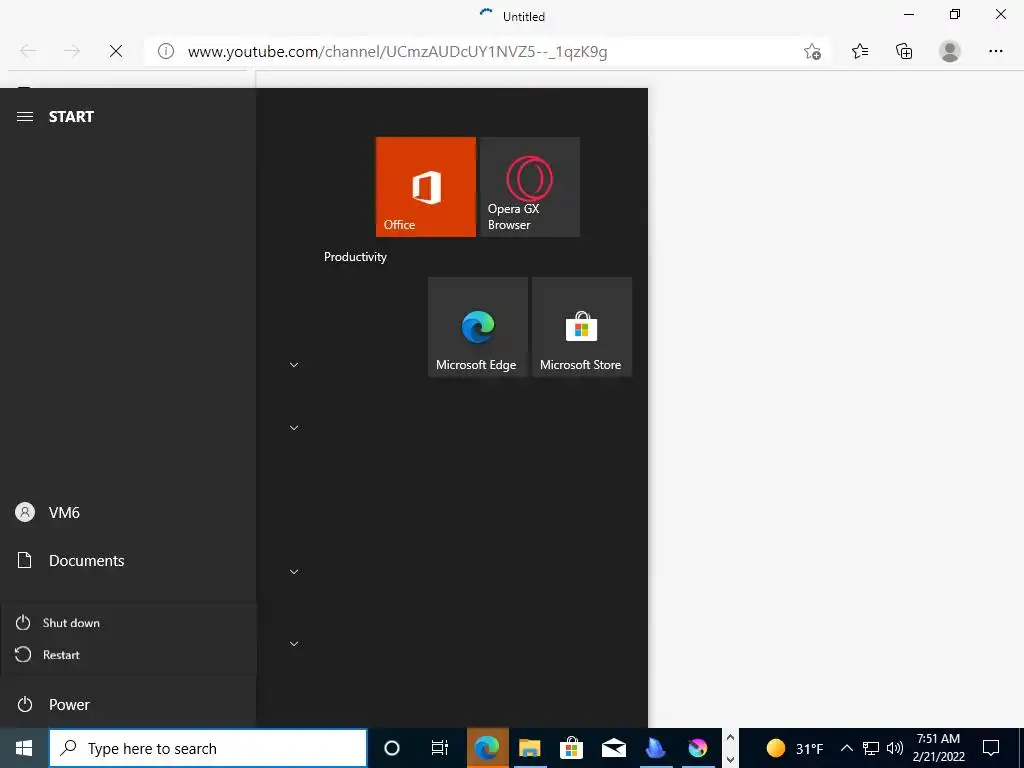Open Cortana circle on taskbar
The width and height of the screenshot is (1024, 768).
pyautogui.click(x=392, y=748)
